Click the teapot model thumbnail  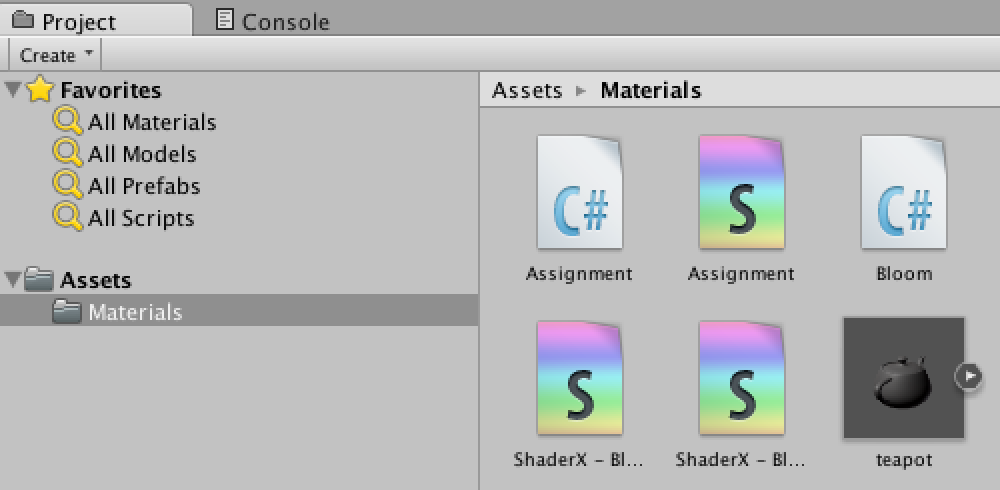(903, 378)
